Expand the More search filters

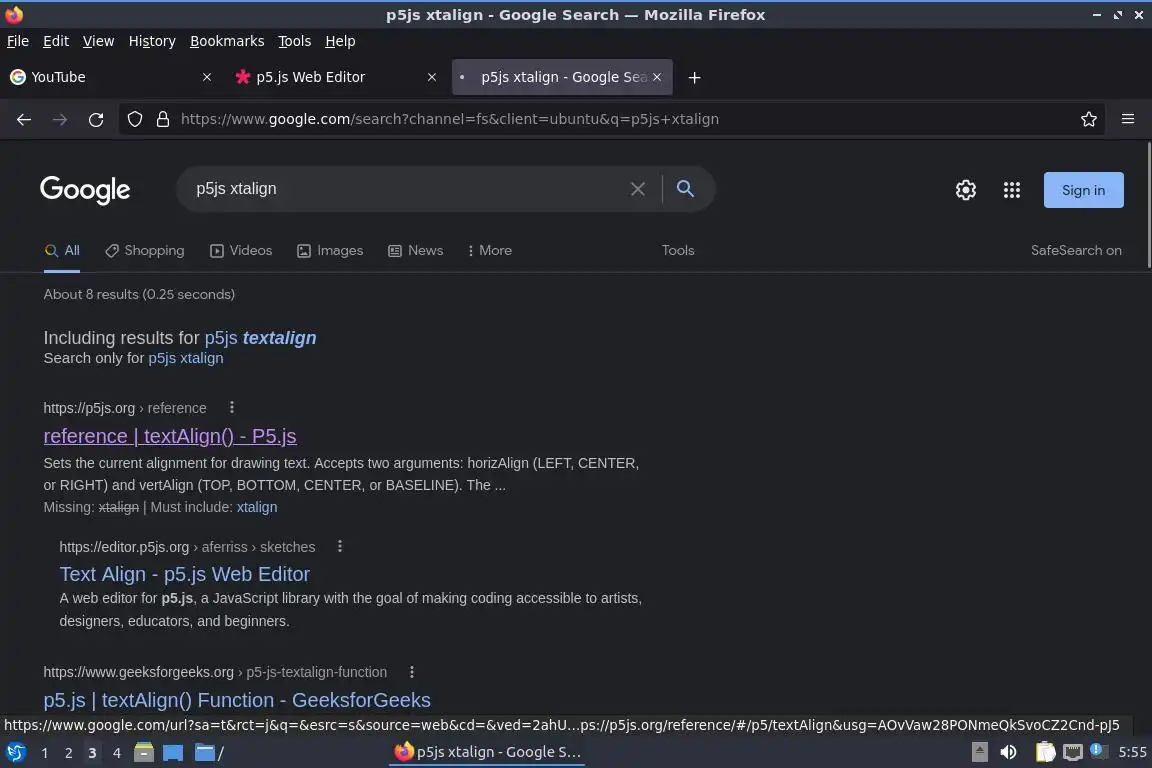pyautogui.click(x=489, y=251)
